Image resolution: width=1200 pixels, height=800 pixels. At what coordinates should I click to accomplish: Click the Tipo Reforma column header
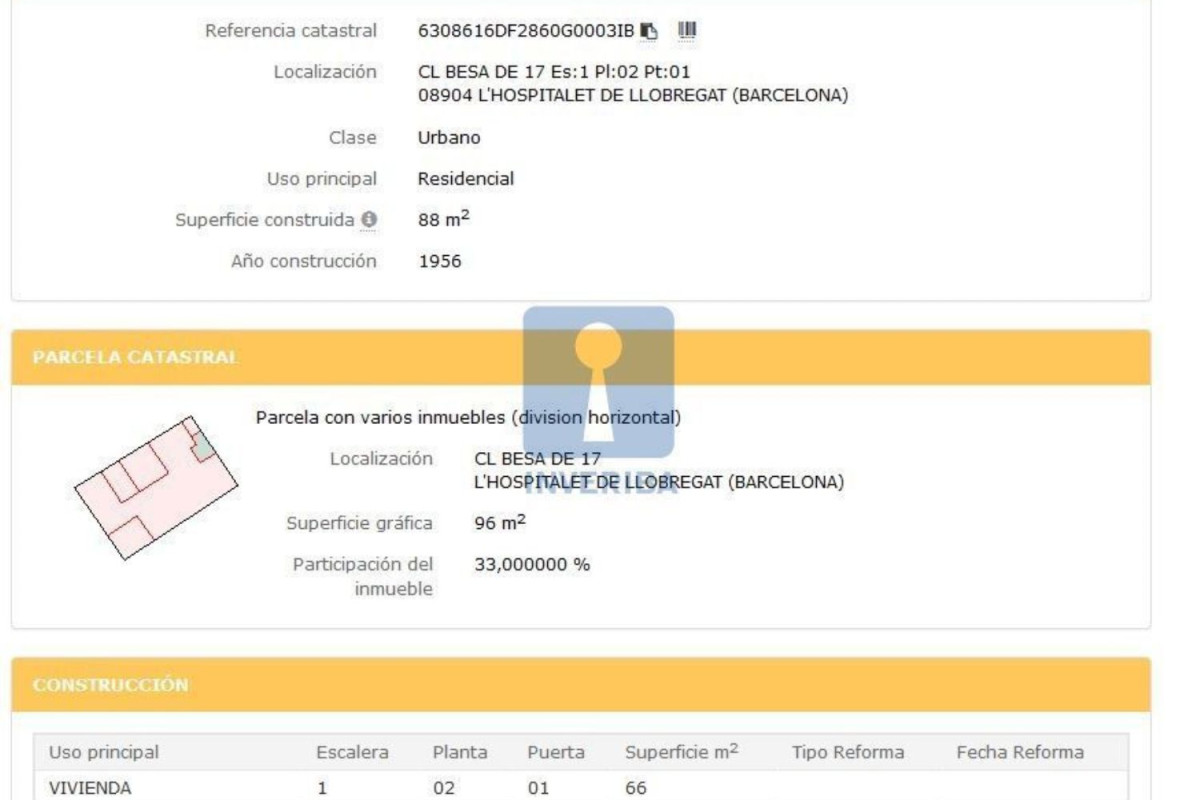coord(848,752)
